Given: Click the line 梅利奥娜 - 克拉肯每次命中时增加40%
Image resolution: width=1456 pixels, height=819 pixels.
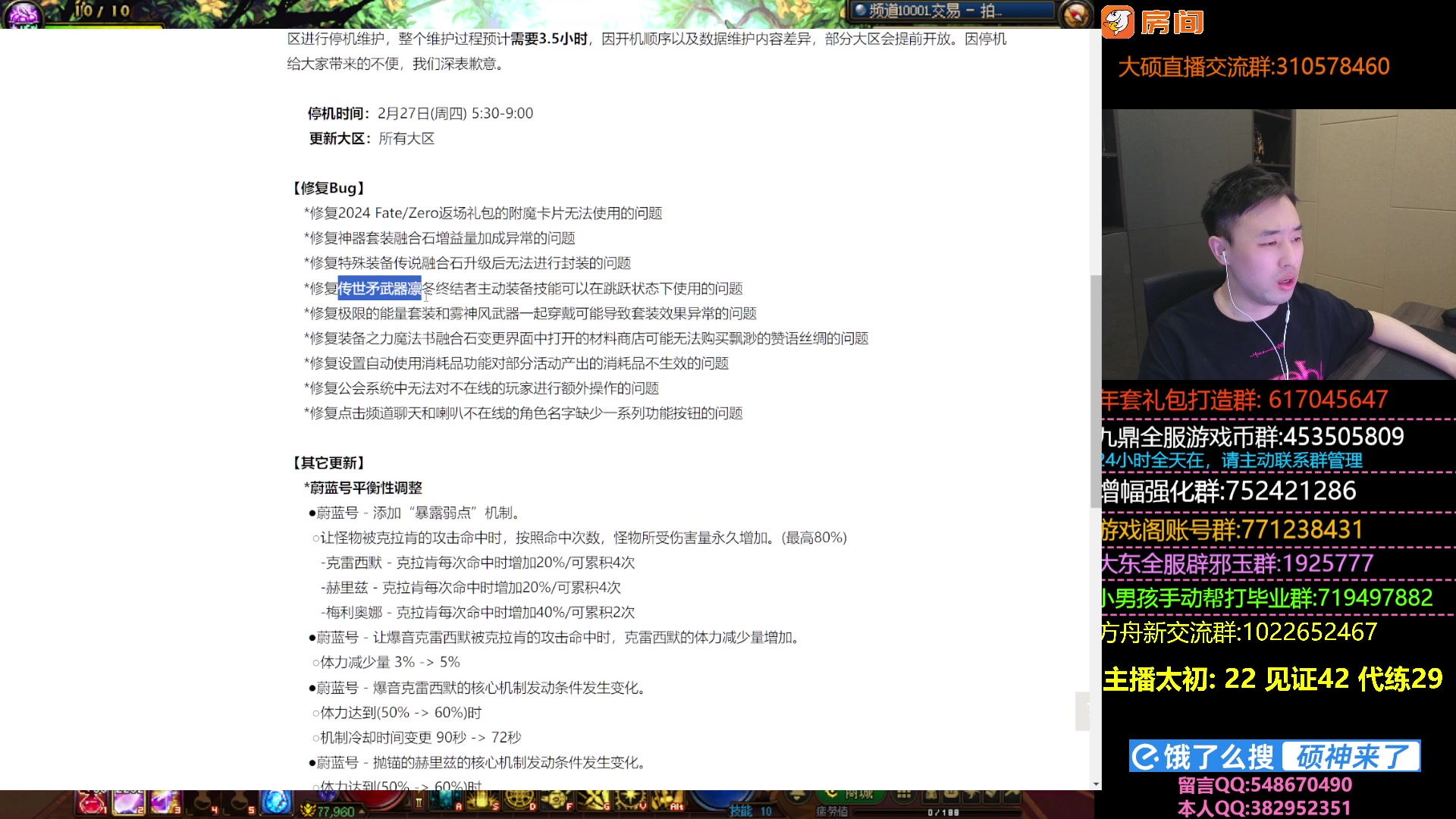Looking at the screenshot, I should point(478,612).
